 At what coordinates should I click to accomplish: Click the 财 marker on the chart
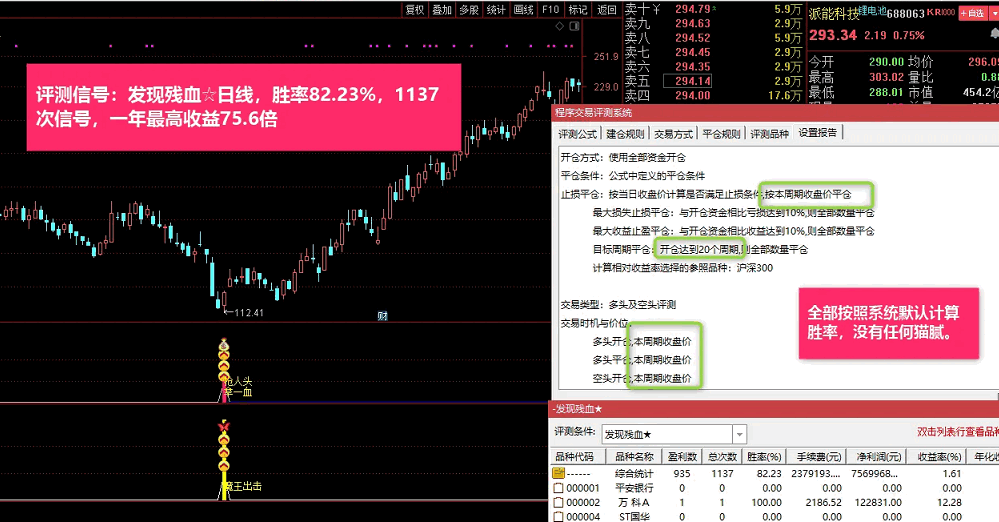pos(382,315)
